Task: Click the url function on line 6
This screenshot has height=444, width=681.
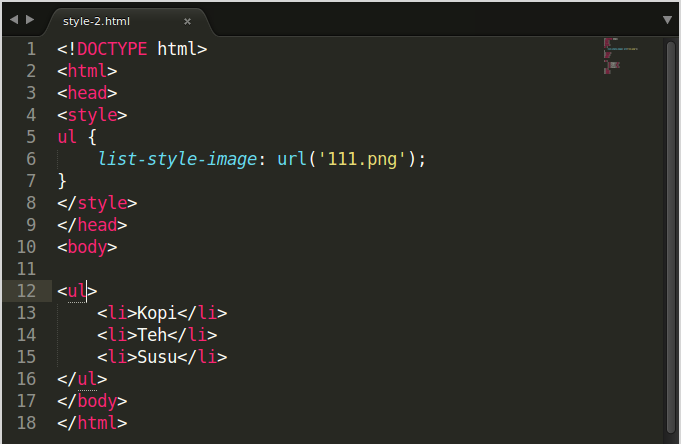Action: point(292,159)
